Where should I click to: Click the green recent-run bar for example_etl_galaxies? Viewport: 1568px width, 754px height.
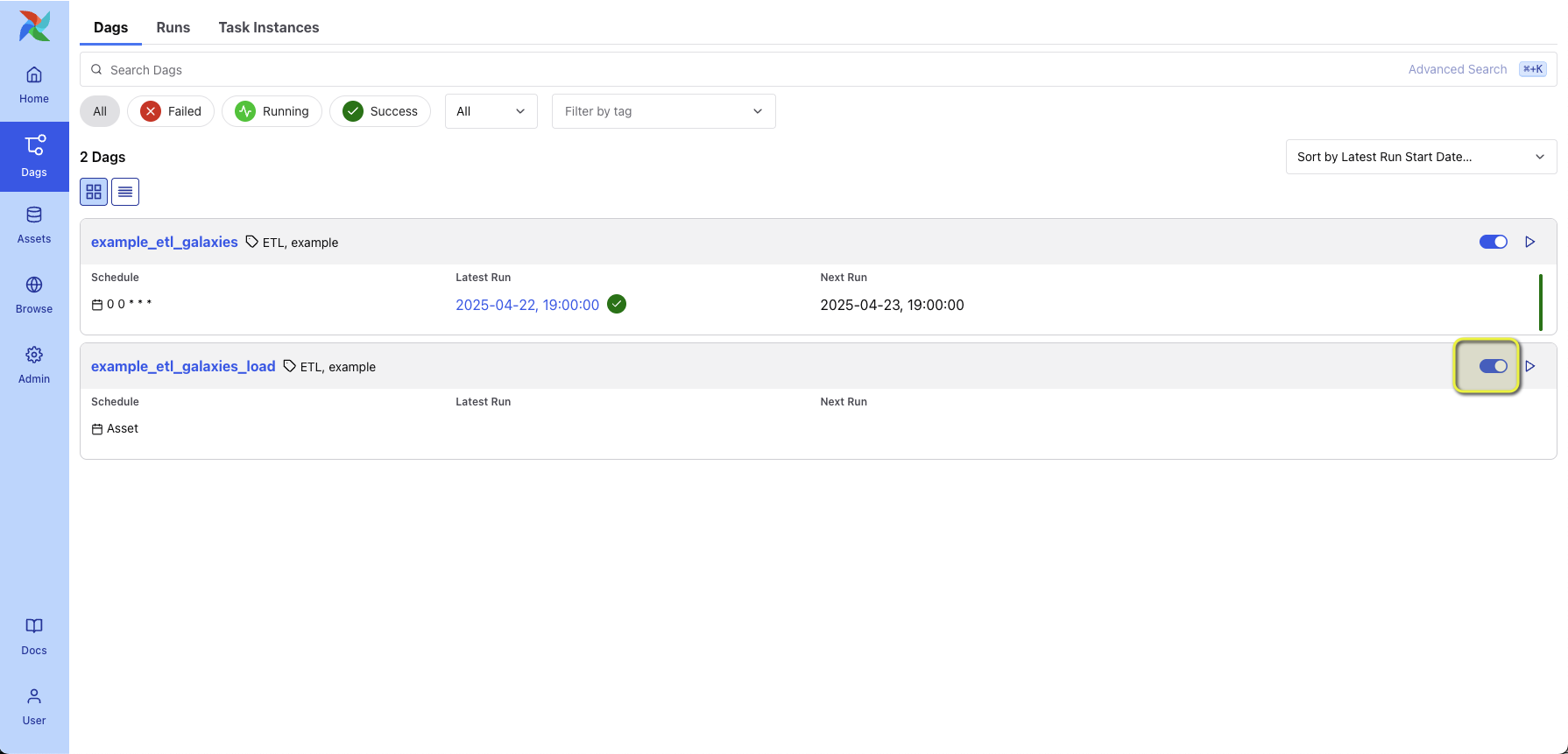tap(1541, 302)
